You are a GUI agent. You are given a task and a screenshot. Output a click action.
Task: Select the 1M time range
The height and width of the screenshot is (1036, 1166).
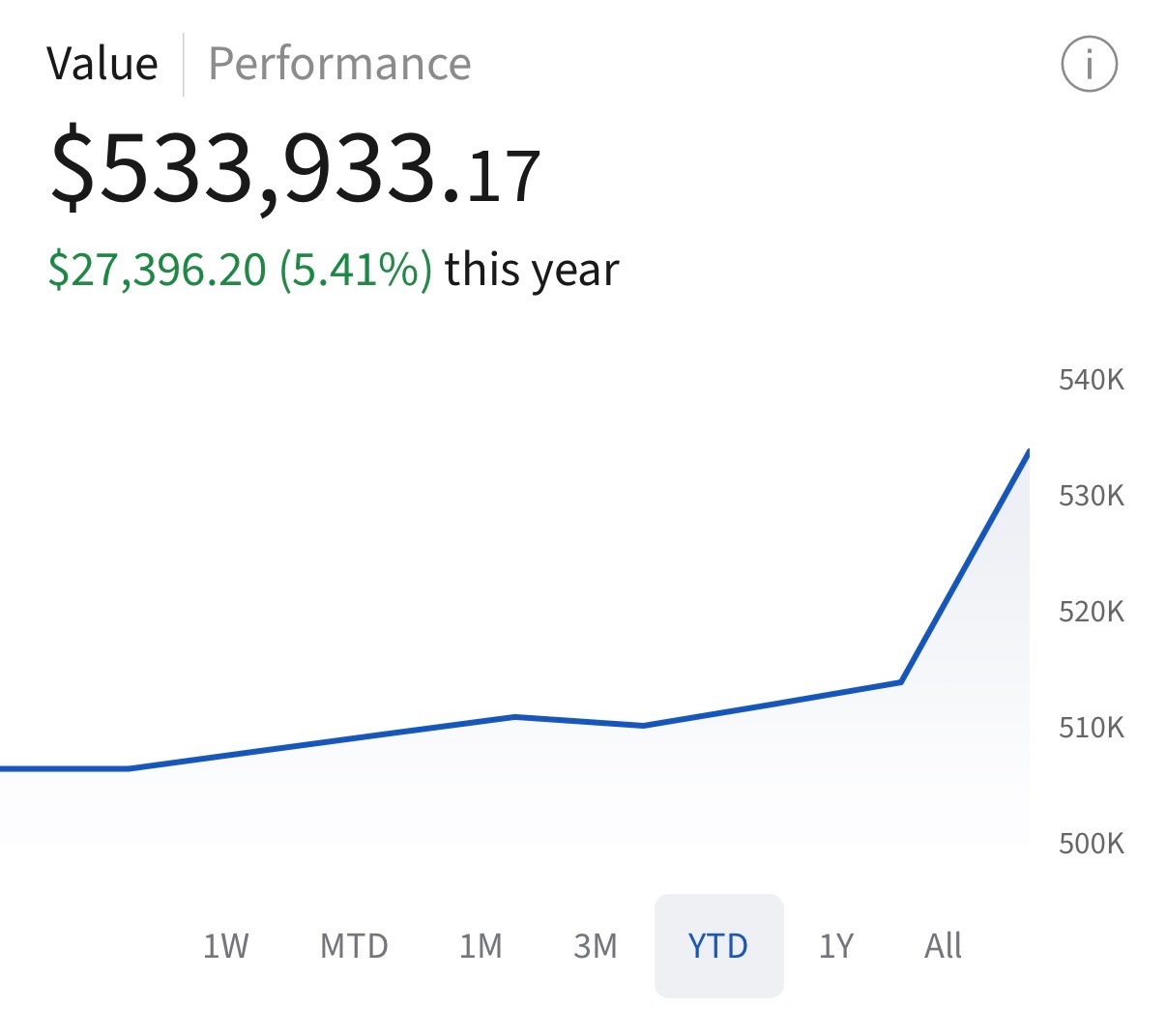pos(481,945)
